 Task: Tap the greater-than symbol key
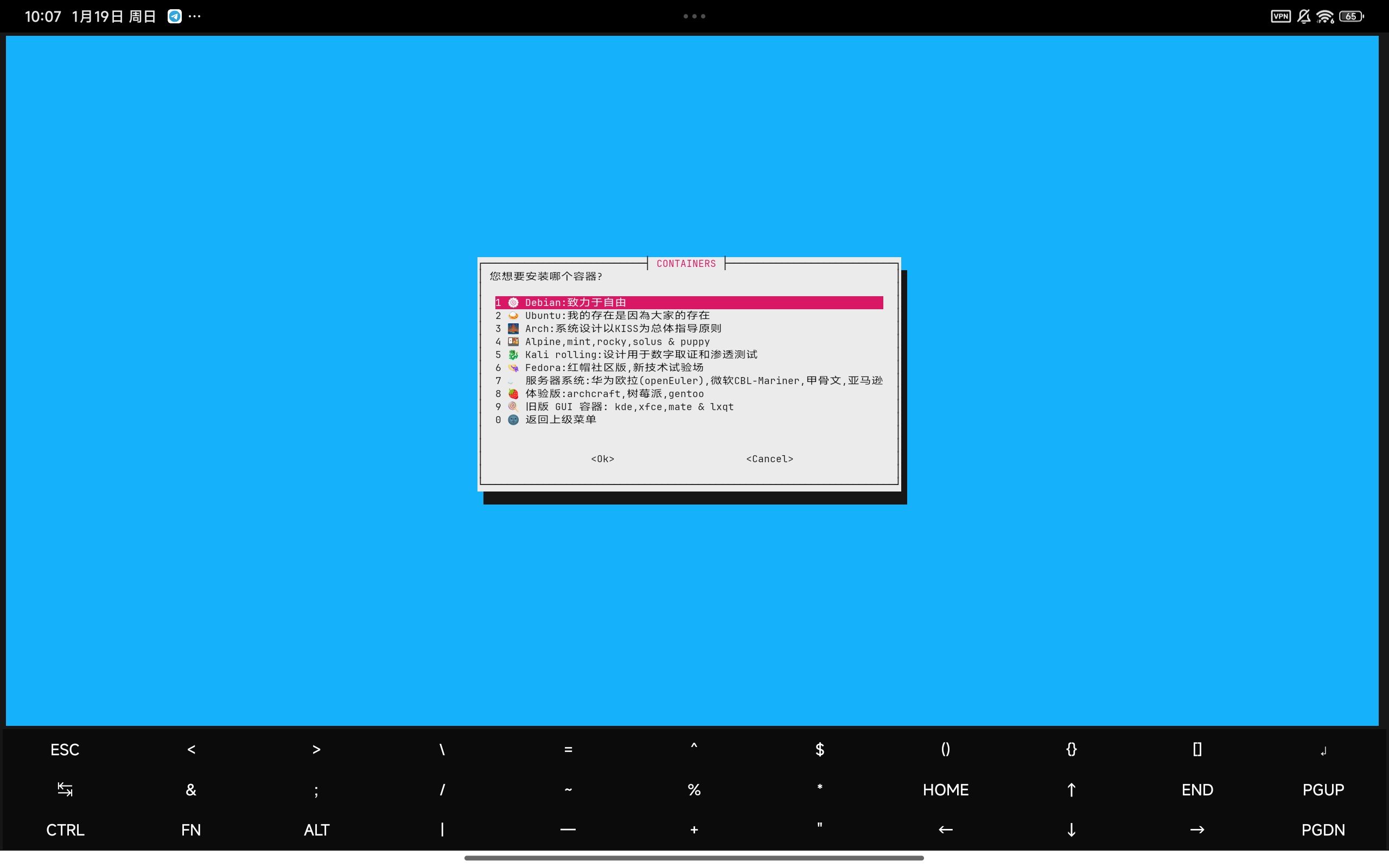click(316, 750)
